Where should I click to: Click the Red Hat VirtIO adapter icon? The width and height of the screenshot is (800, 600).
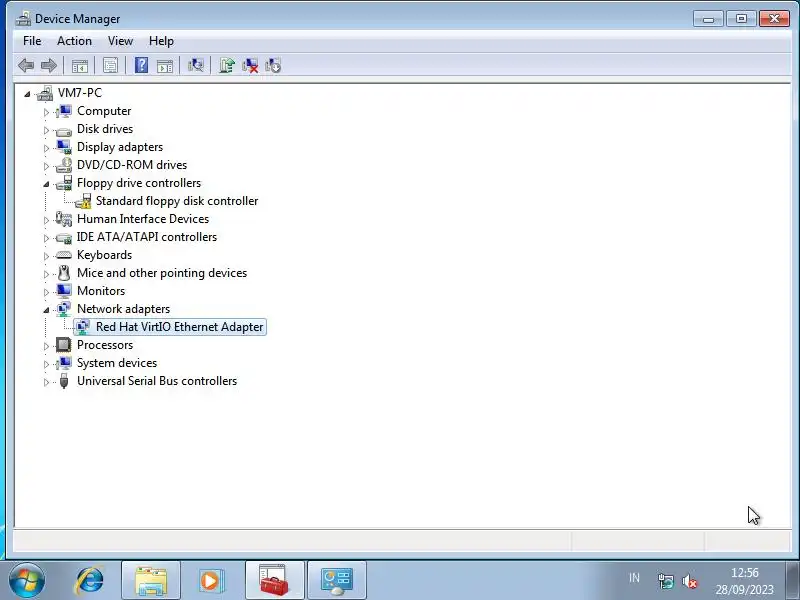pyautogui.click(x=83, y=327)
